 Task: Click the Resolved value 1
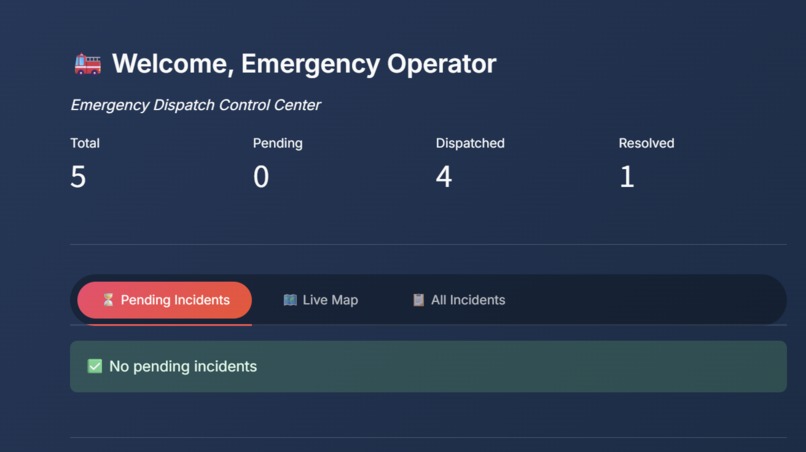pyautogui.click(x=627, y=177)
